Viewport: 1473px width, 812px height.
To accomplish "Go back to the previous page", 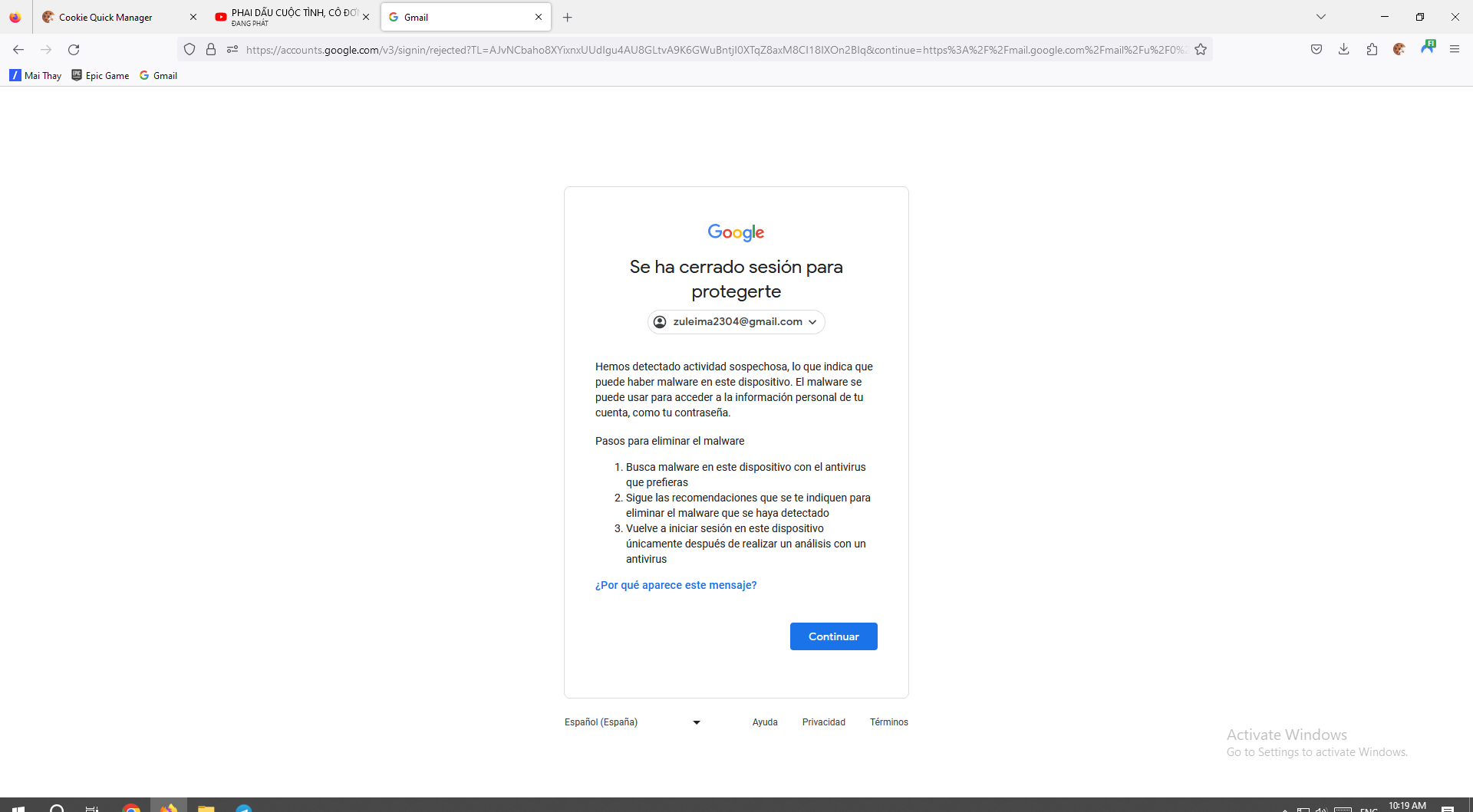I will tap(18, 50).
